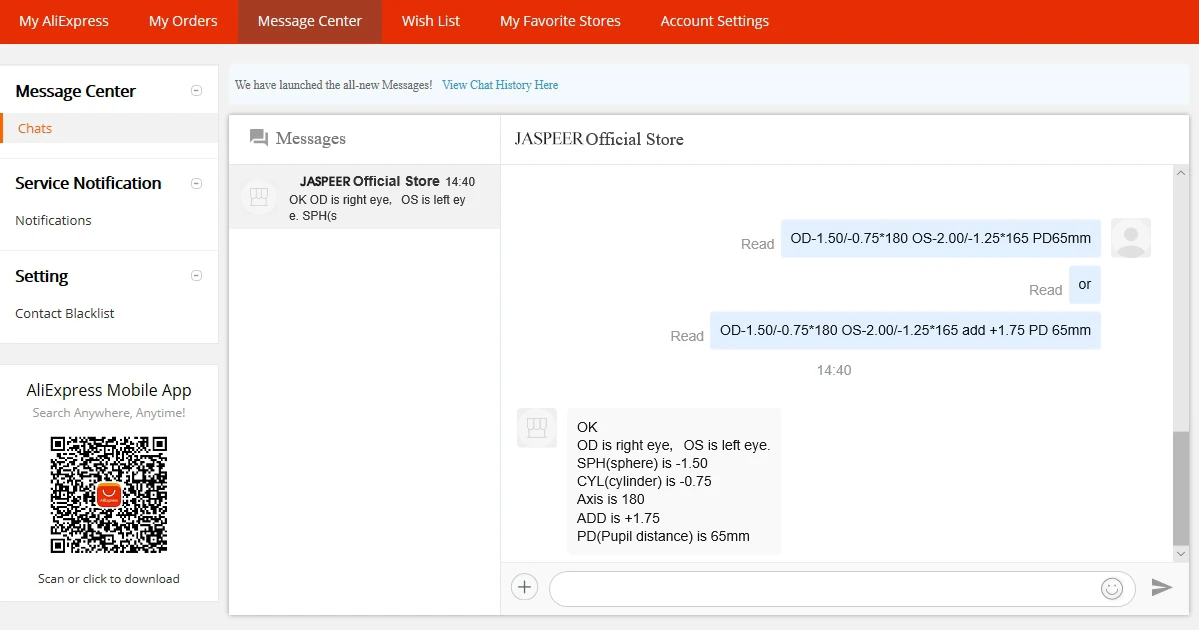Click the Message Center sidebar heading

tap(76, 91)
